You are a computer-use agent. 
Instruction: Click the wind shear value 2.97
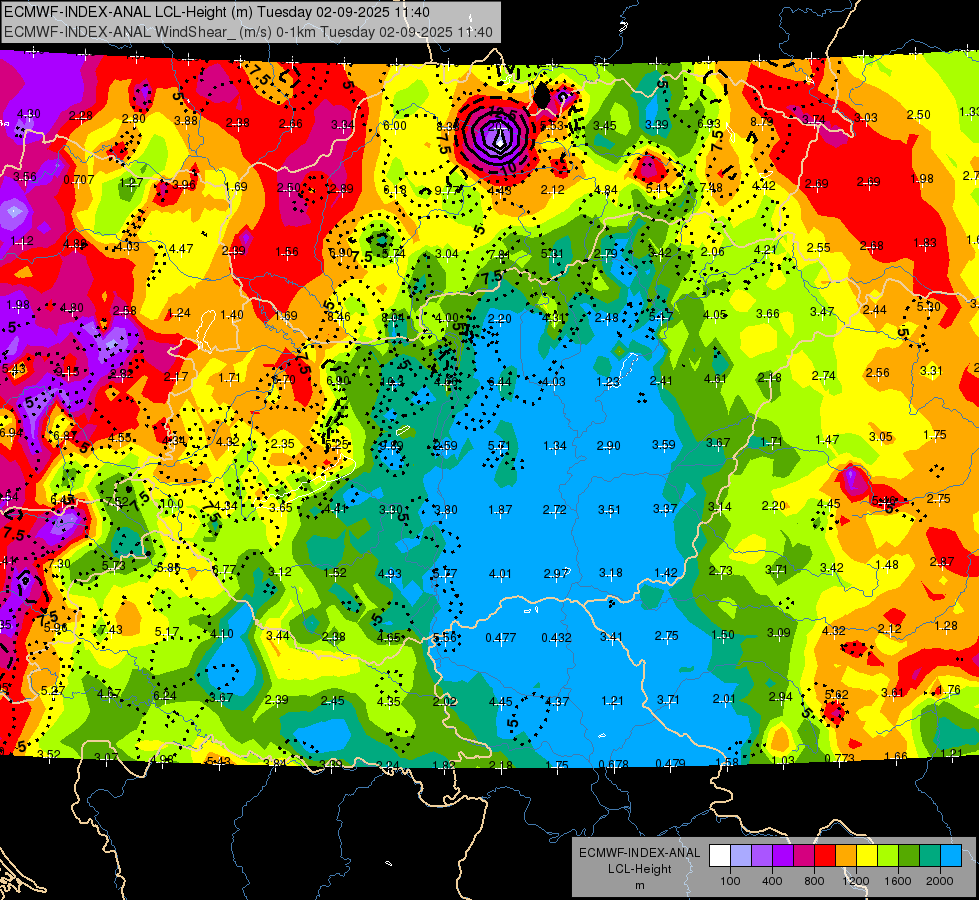[x=556, y=573]
